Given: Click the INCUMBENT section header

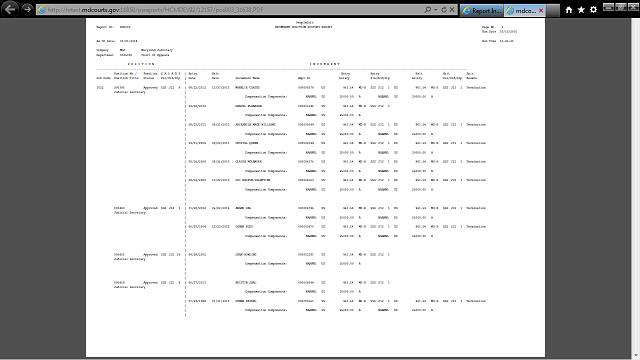Looking at the screenshot, I should point(325,64).
